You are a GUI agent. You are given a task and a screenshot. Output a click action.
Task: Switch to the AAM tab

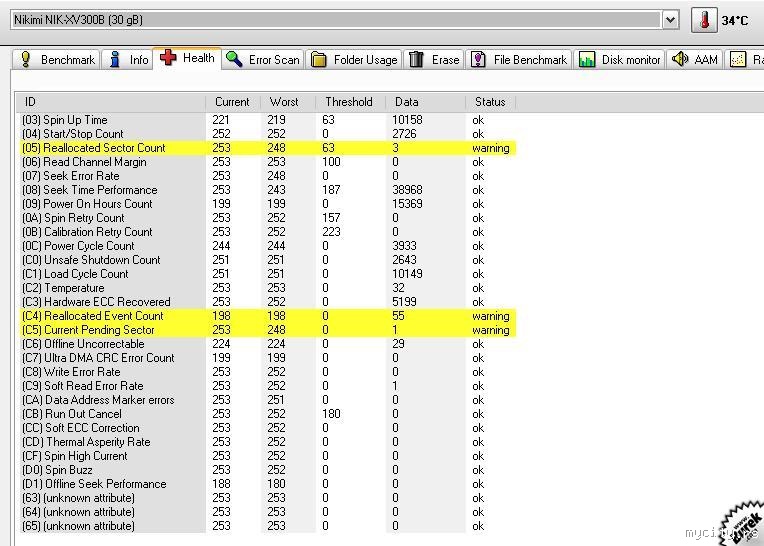click(695, 59)
